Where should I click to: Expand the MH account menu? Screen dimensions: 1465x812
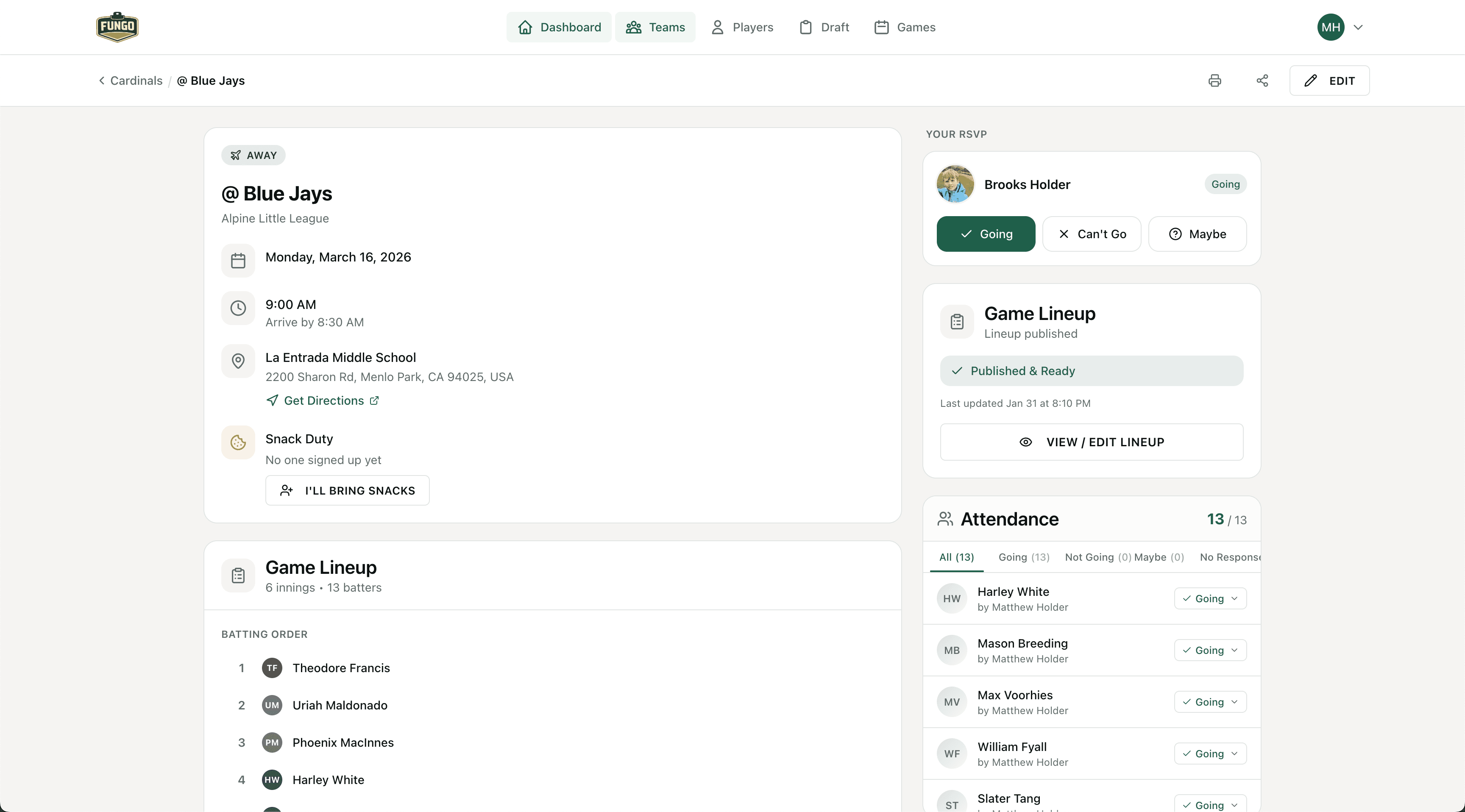pyautogui.click(x=1340, y=27)
